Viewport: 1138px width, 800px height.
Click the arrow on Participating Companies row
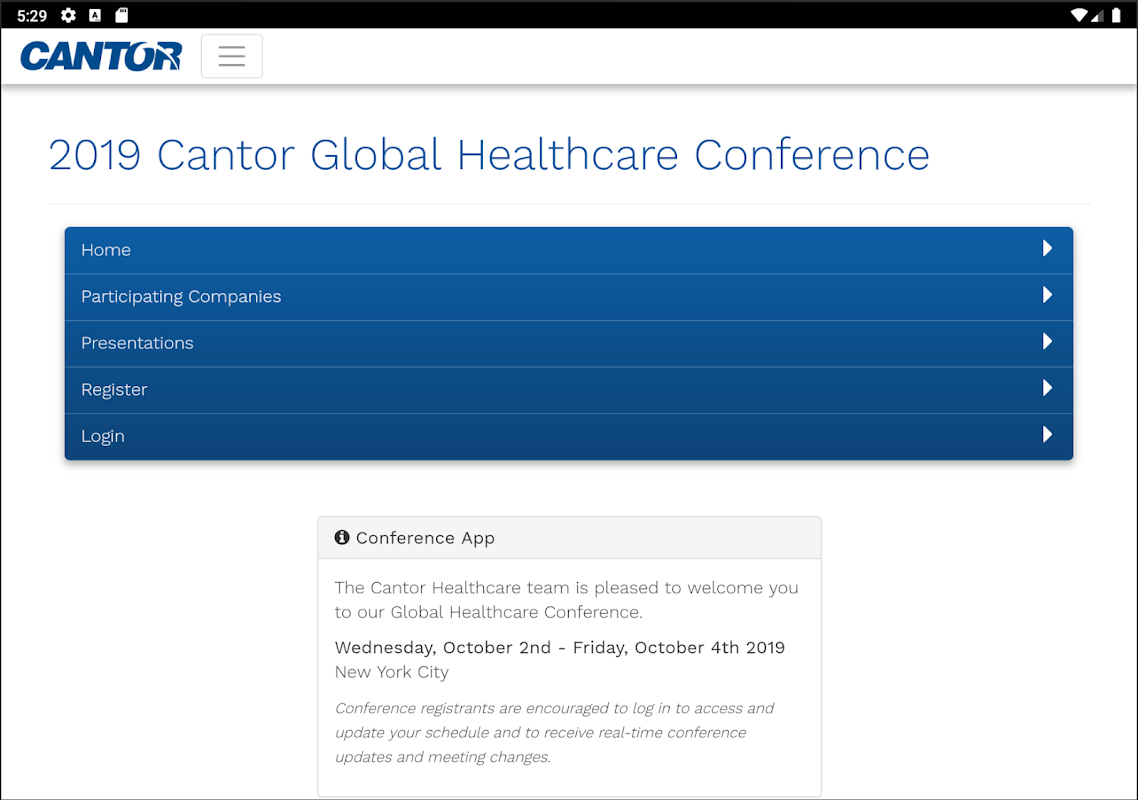pos(1047,295)
